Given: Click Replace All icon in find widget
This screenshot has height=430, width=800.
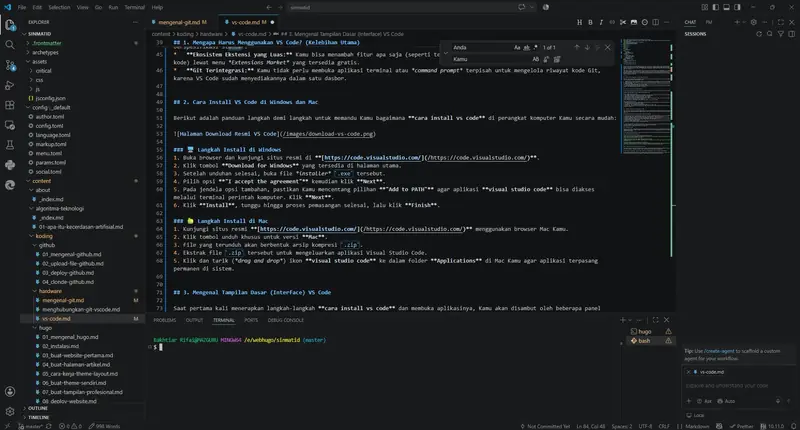Looking at the screenshot, I should (x=557, y=59).
